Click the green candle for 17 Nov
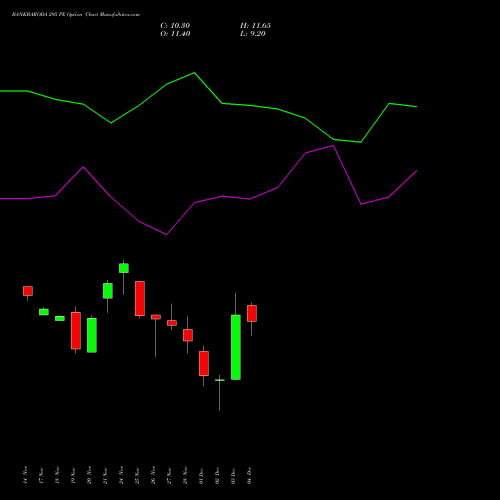500x500 pixels. coord(44,312)
